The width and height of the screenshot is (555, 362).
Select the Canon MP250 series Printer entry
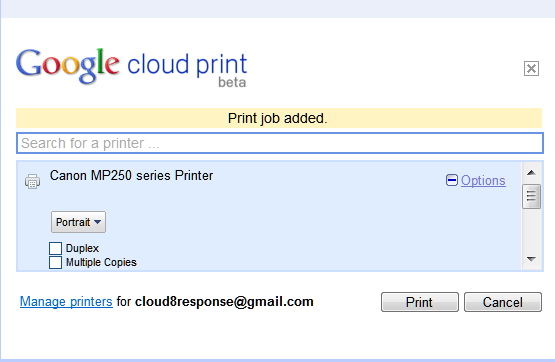click(131, 176)
